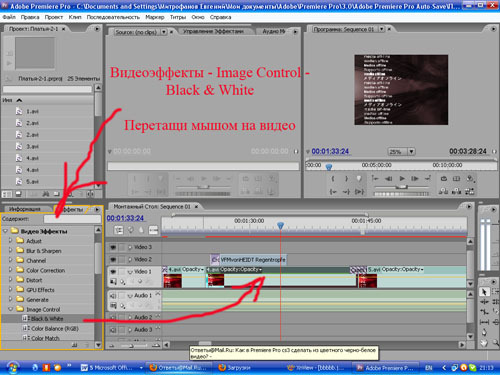The width and height of the screenshot is (500, 375).
Task: Mute Audio 1 track speaker toggle
Action: point(113,295)
